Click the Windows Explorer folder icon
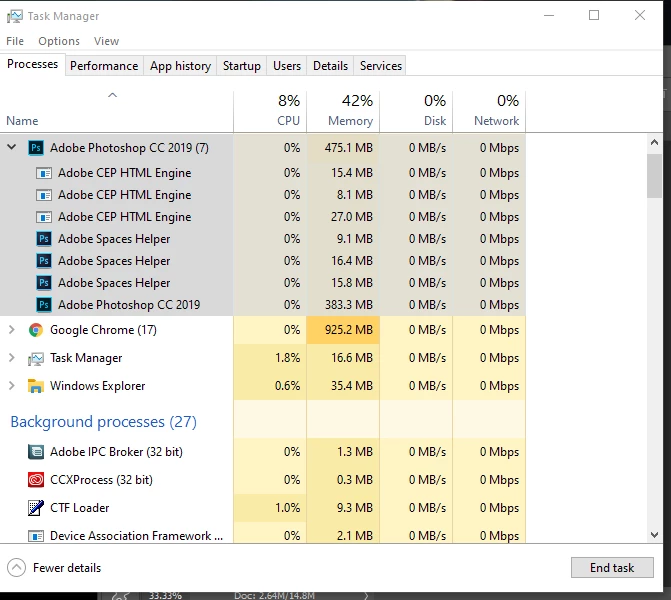Viewport: 671px width, 600px height. coord(36,386)
